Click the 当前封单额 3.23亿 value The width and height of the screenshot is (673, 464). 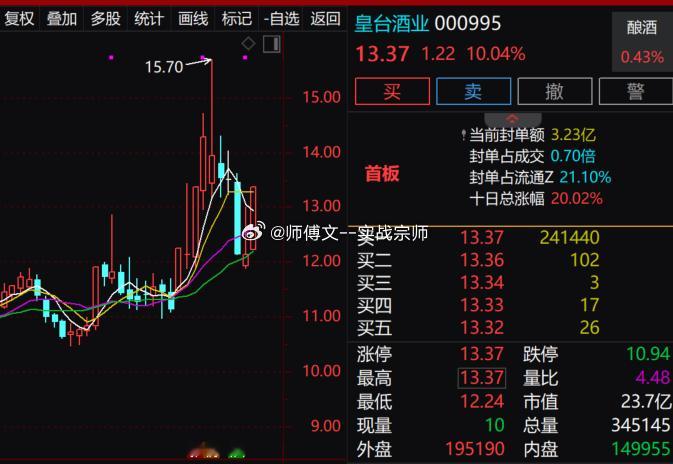pos(573,135)
